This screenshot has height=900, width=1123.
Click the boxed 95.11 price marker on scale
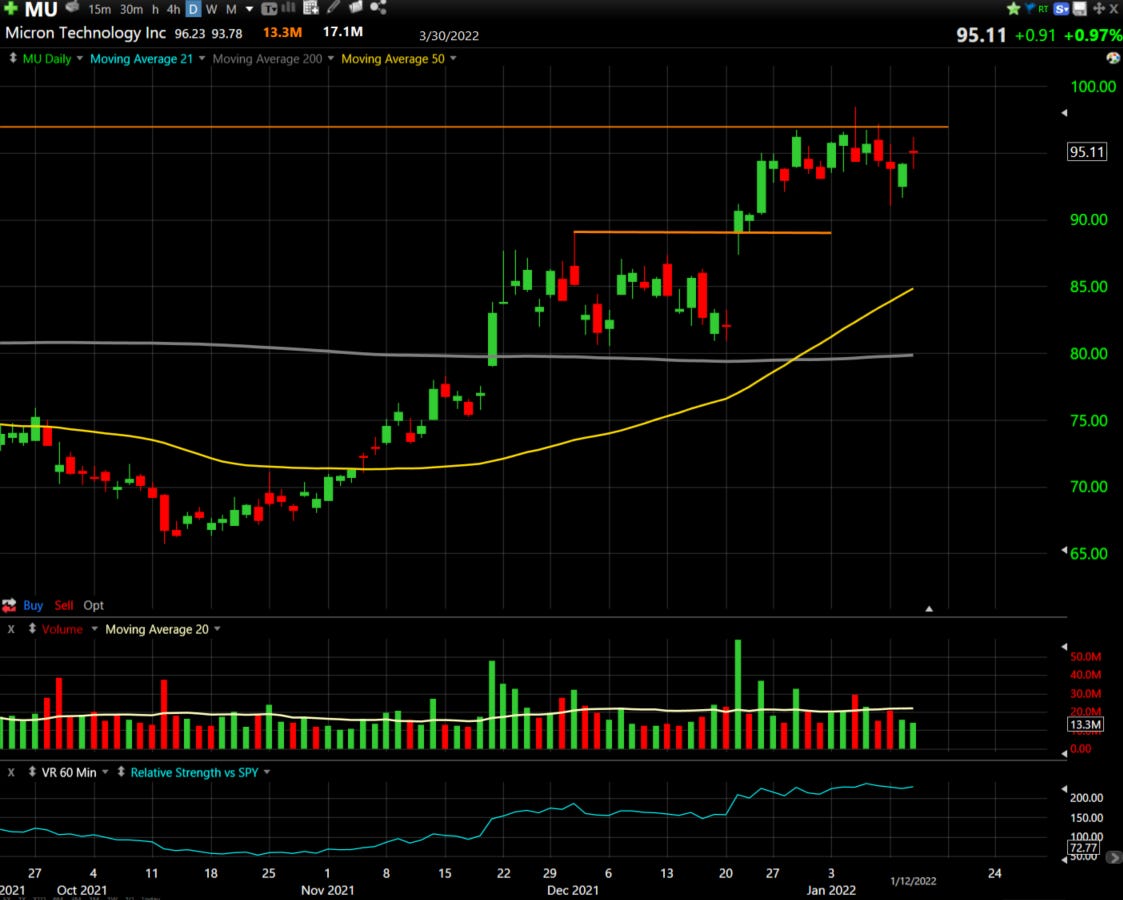[x=1087, y=152]
